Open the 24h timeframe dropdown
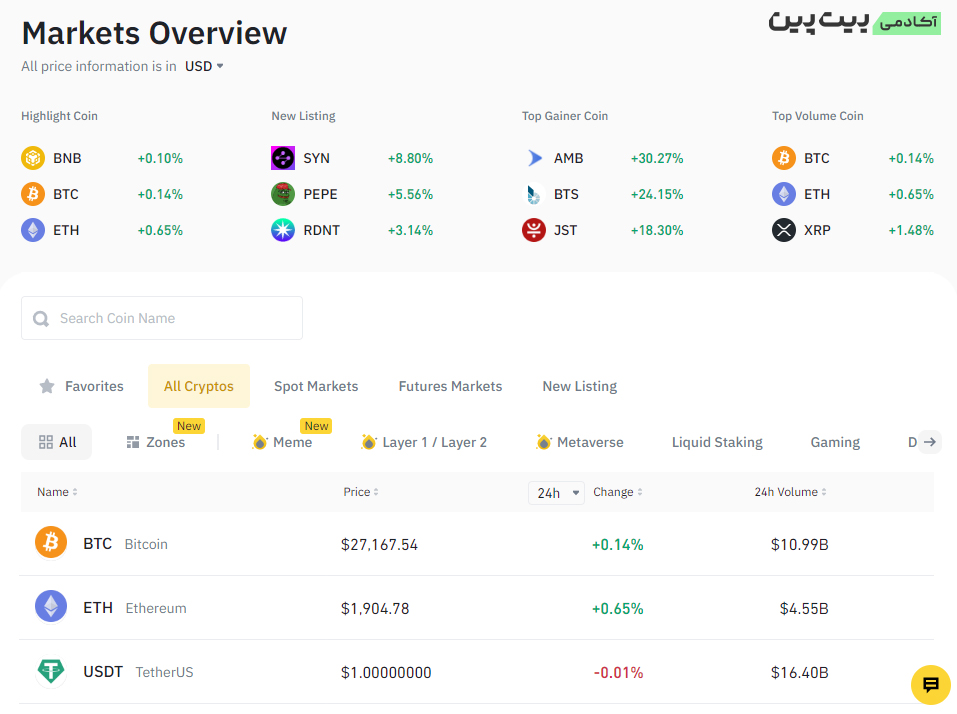This screenshot has width=957, height=714. (557, 492)
